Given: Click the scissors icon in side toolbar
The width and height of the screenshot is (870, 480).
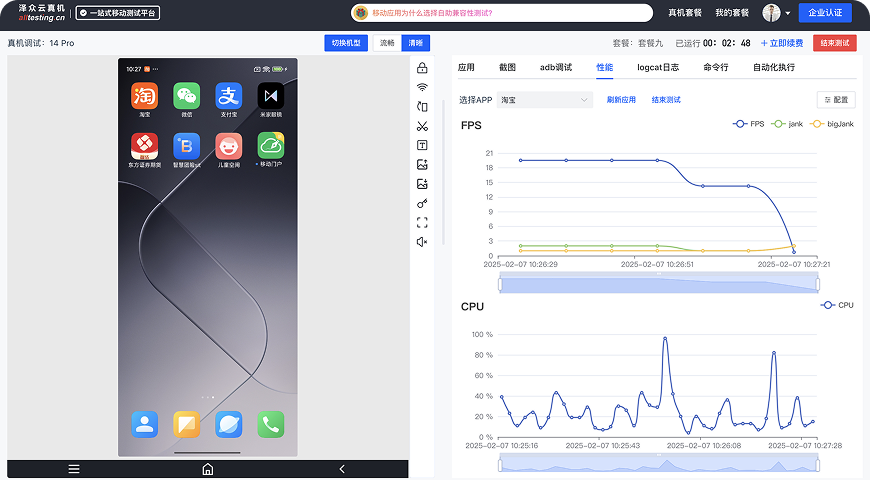Looking at the screenshot, I should [422, 126].
